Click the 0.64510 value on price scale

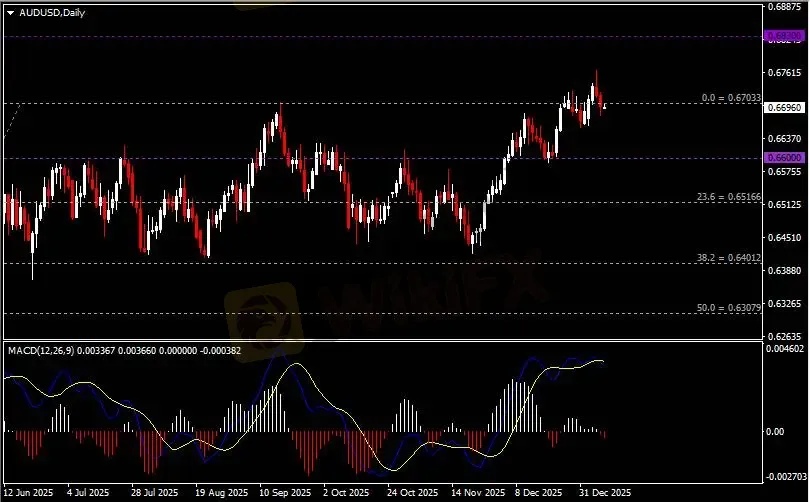tap(783, 238)
